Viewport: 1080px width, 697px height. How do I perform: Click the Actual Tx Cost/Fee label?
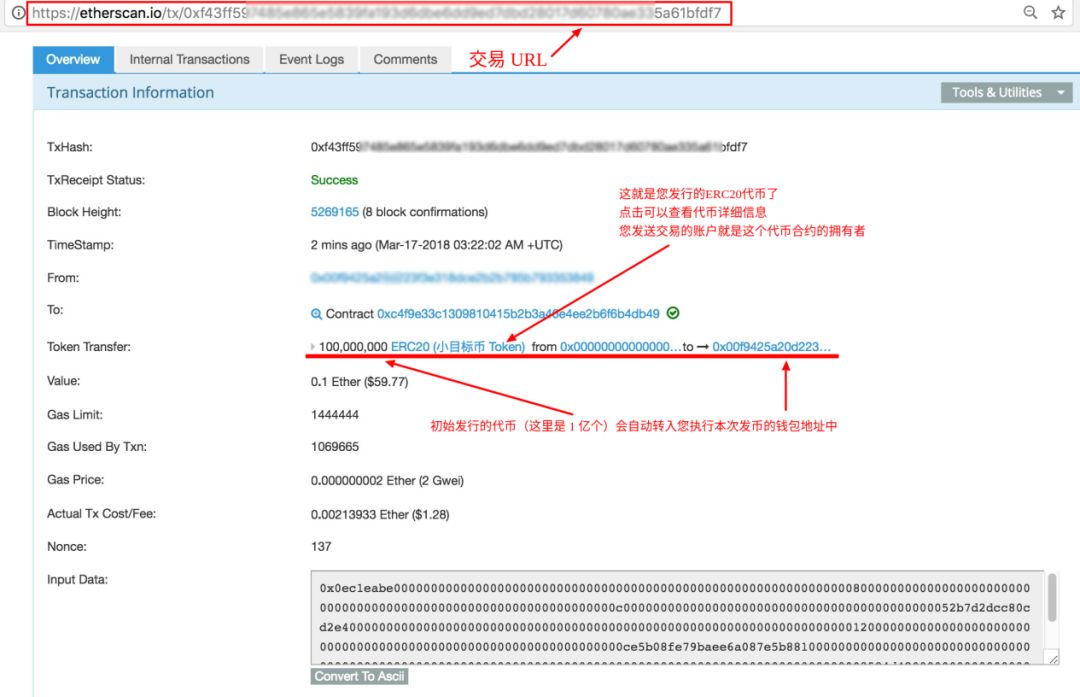point(101,514)
